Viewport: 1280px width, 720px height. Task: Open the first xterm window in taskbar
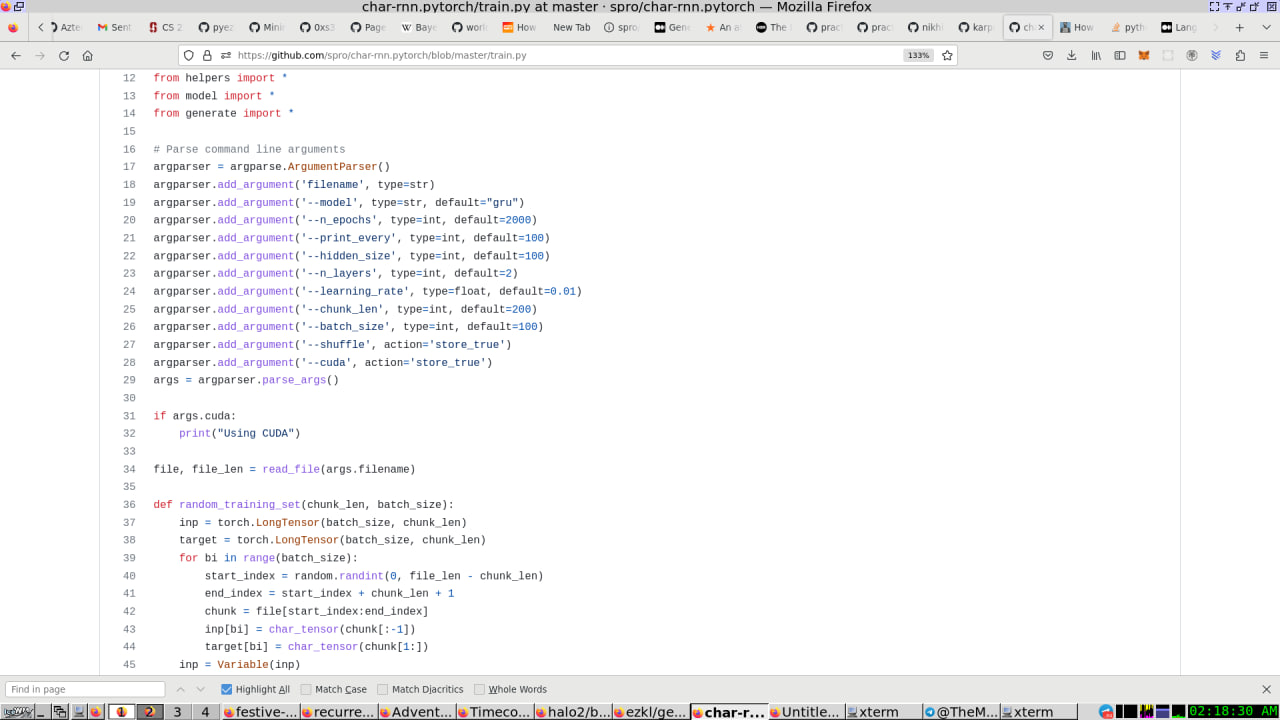(x=883, y=712)
